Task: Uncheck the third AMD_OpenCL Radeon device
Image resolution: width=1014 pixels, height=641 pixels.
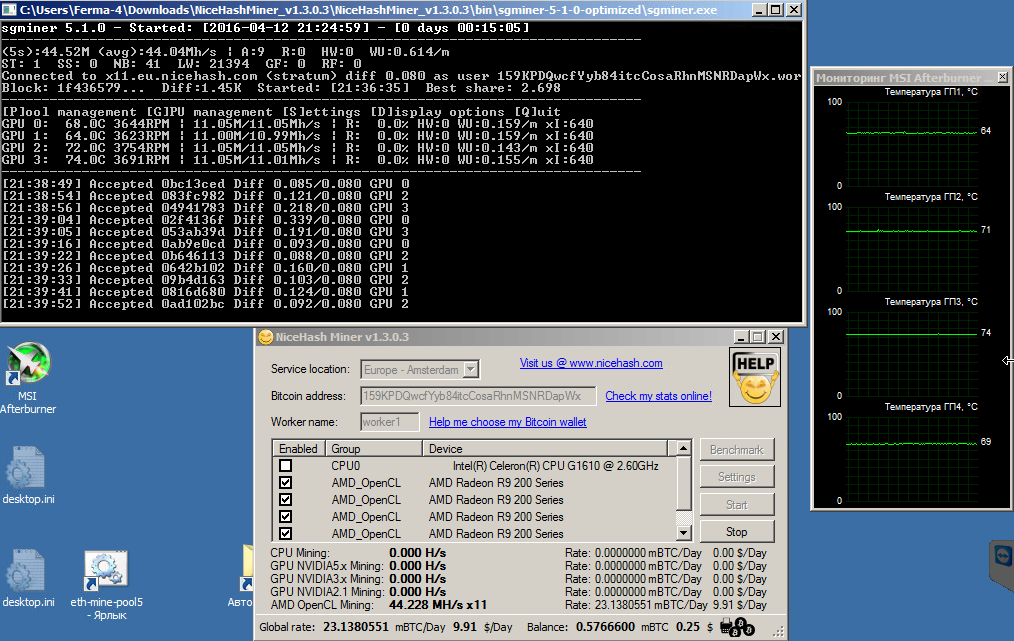Action: tap(285, 516)
